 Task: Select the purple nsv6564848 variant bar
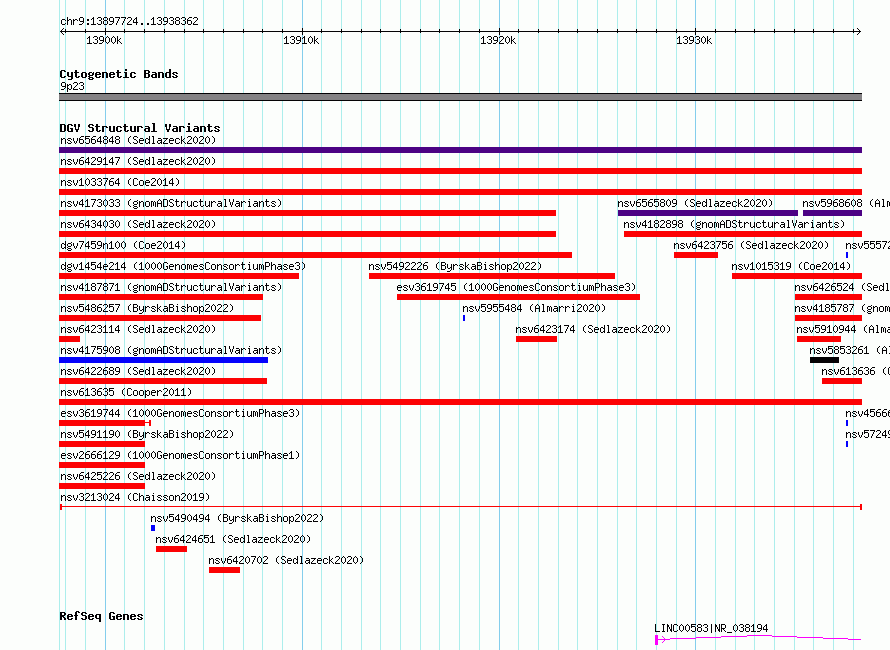point(460,150)
